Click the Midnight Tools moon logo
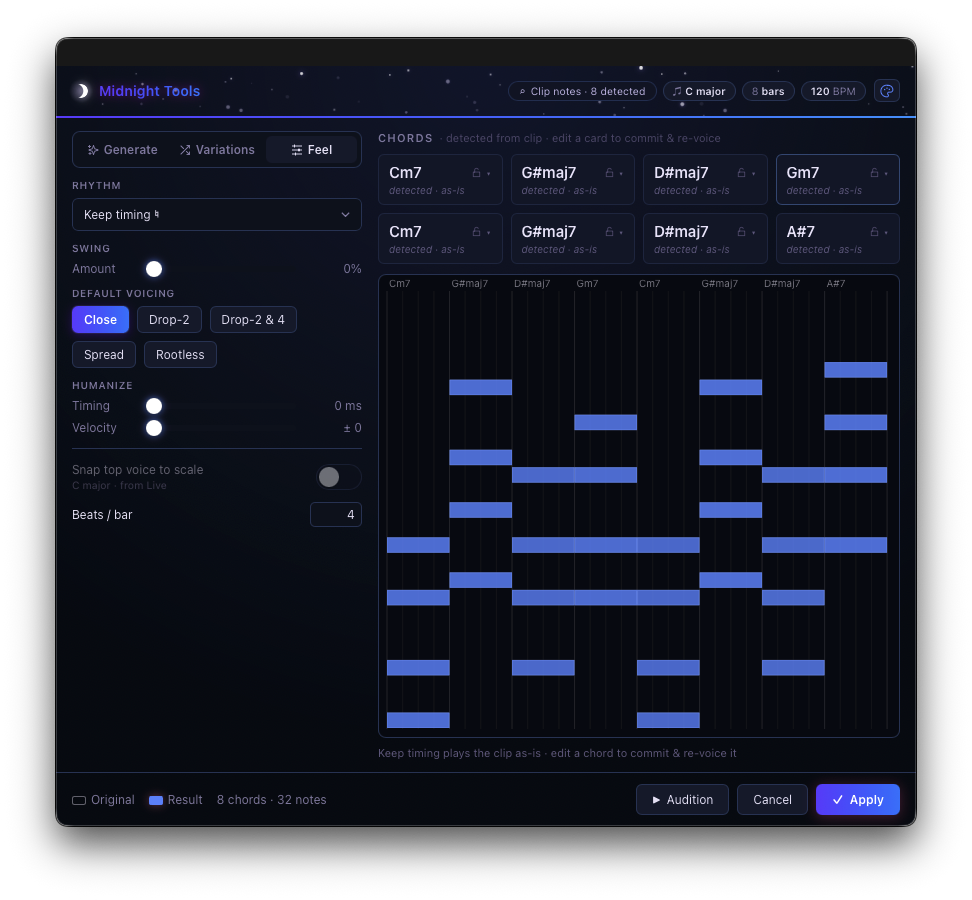972x900 pixels. (81, 91)
